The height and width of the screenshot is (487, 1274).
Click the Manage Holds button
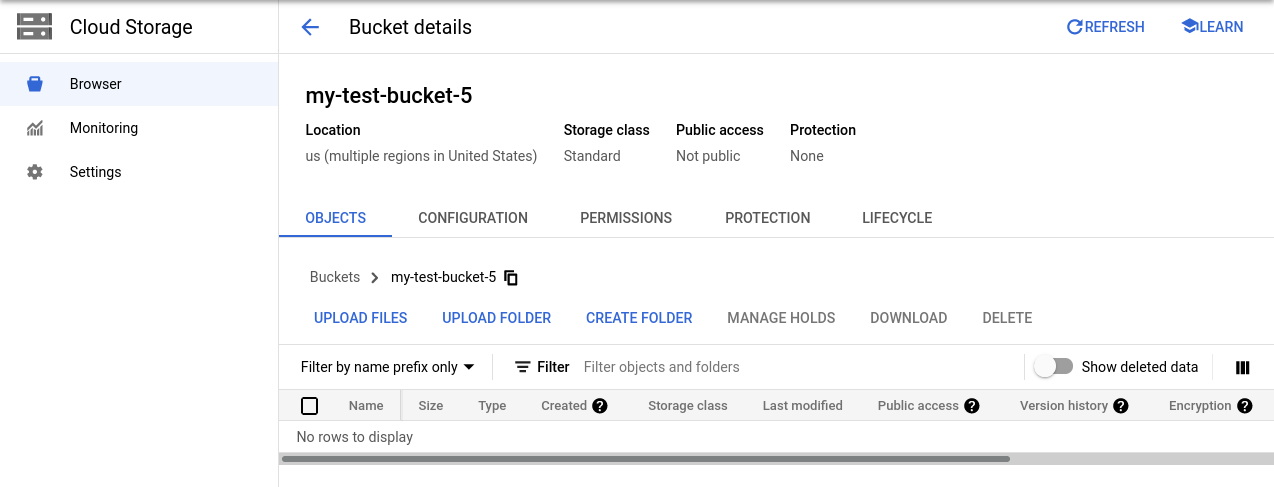781,318
